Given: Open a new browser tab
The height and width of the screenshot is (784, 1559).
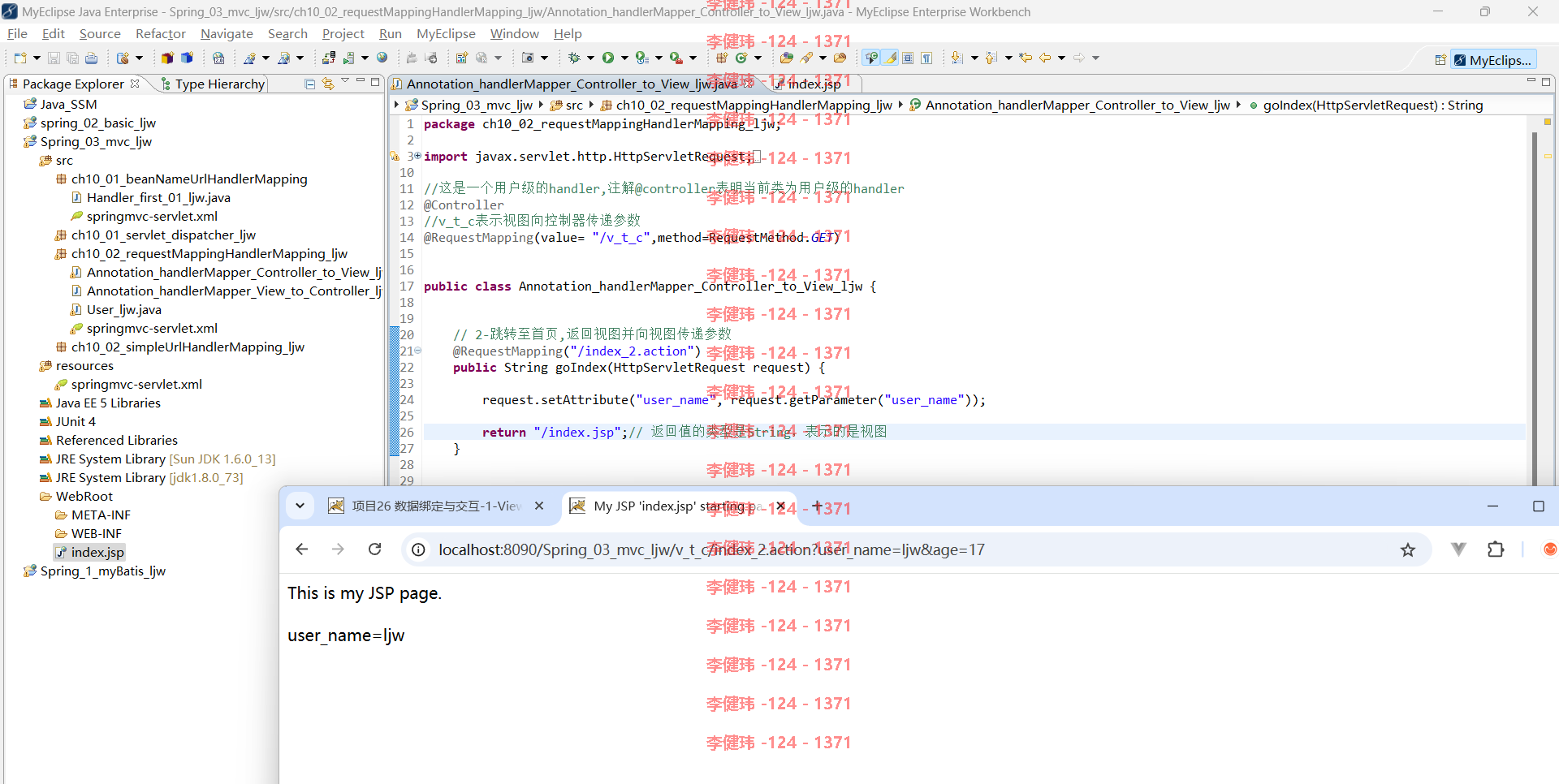Looking at the screenshot, I should click(x=817, y=506).
